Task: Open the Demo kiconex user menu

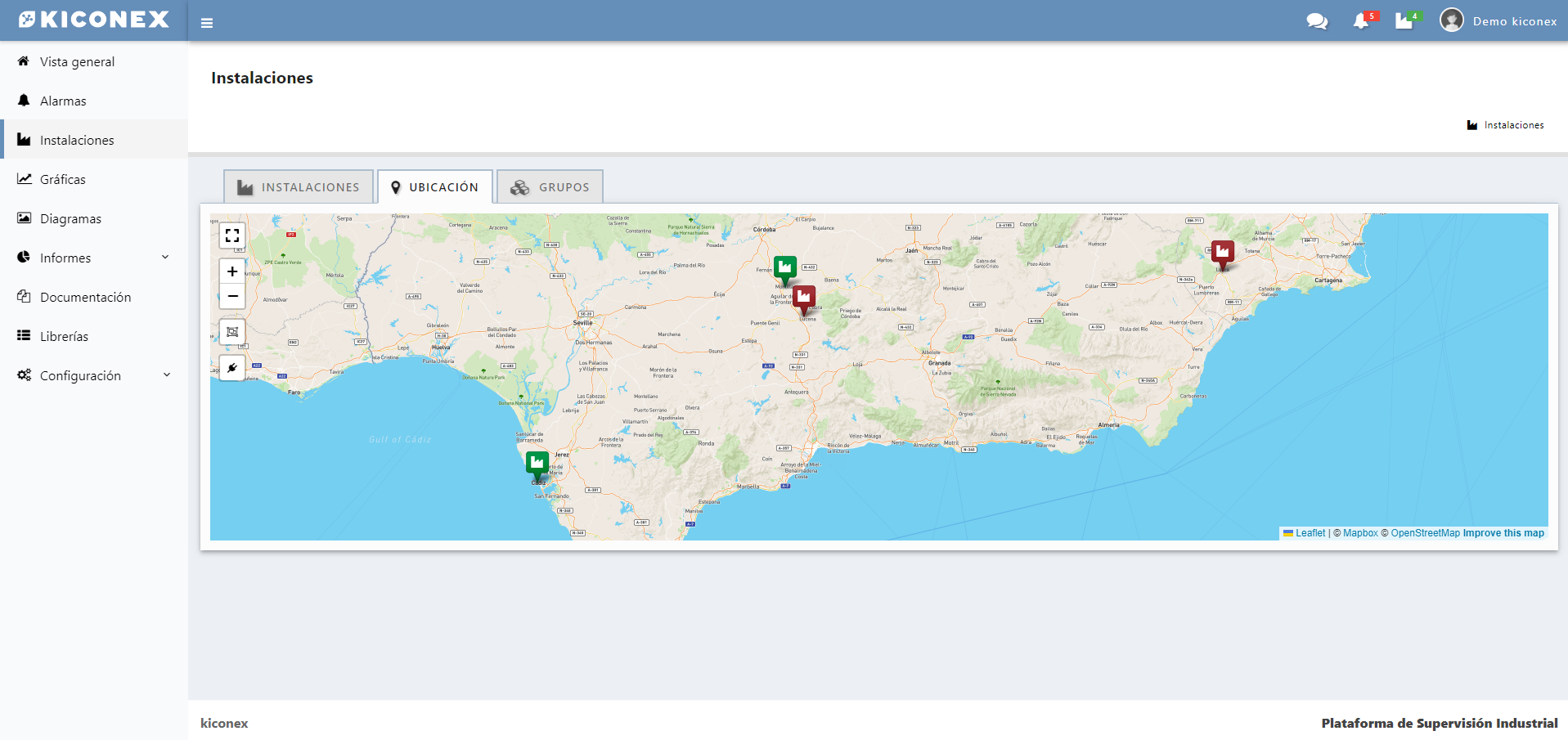Action: point(1498,21)
